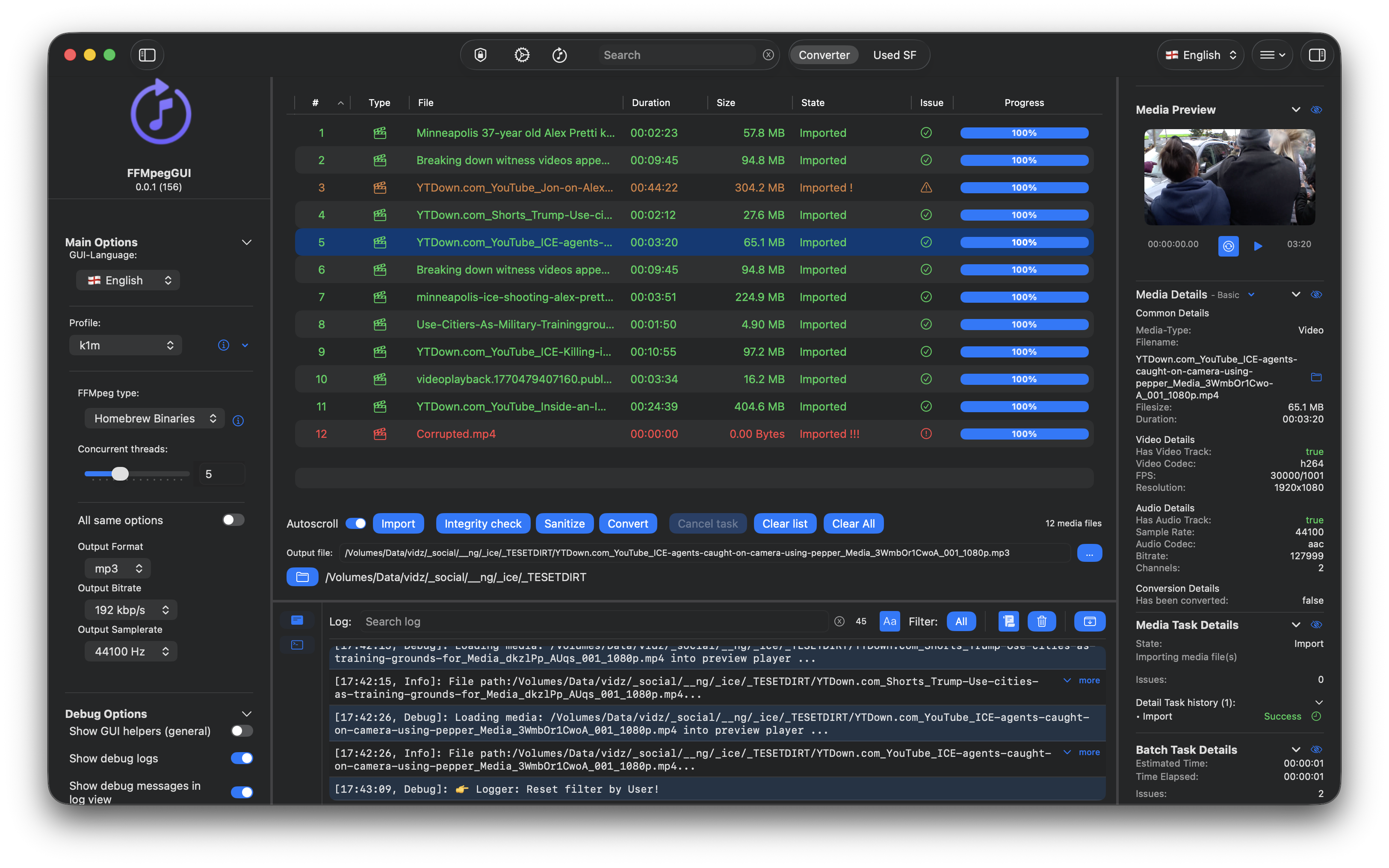1389x868 pixels.
Task: Select the log list view icon
Action: [x=297, y=620]
